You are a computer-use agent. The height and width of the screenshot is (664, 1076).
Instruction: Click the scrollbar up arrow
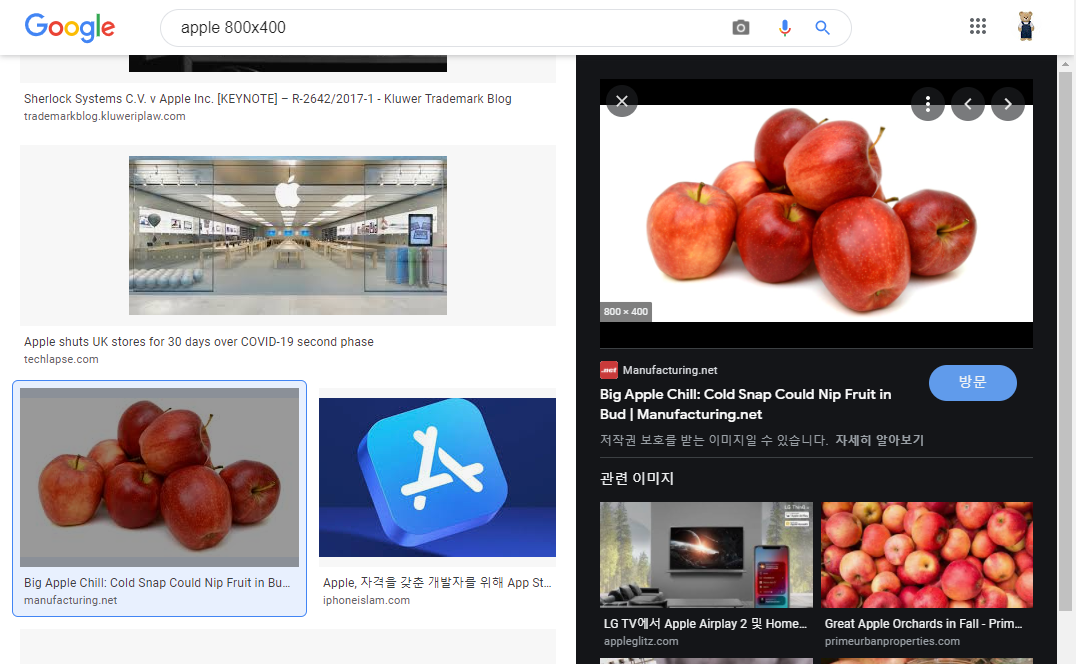1065,64
